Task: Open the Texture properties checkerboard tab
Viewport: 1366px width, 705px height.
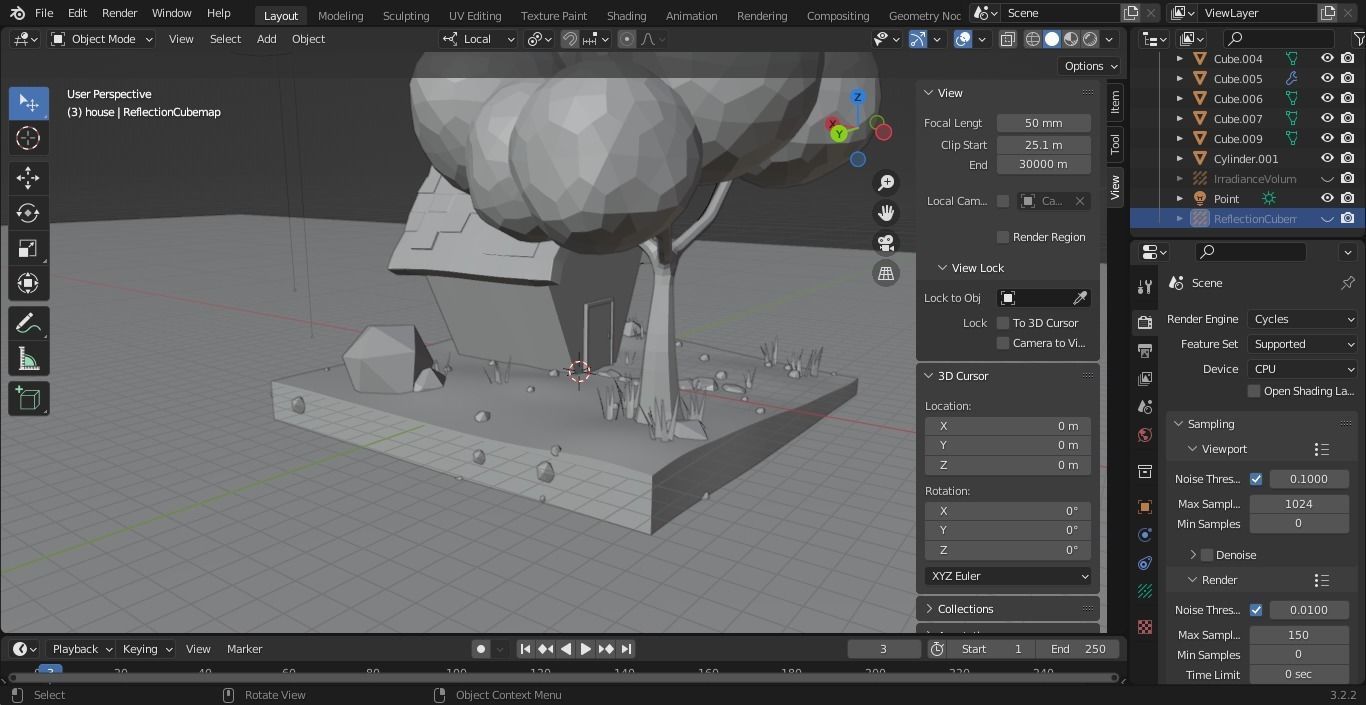Action: coord(1145,627)
